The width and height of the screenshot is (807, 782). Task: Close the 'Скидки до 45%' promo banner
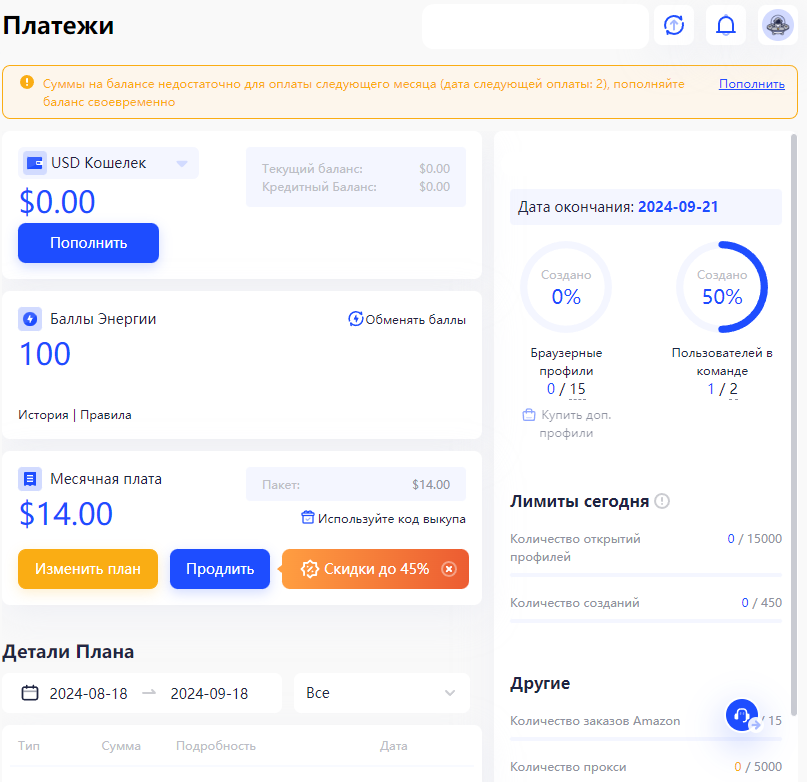coord(449,569)
